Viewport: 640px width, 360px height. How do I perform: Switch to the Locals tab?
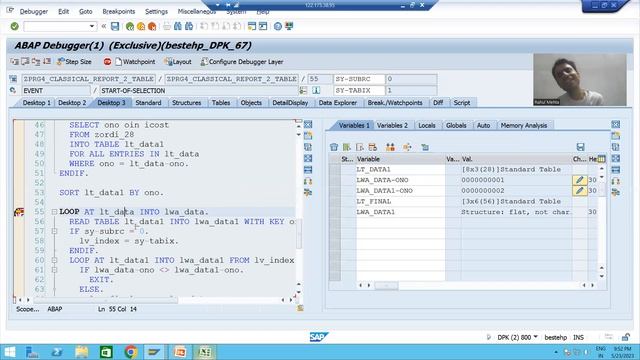tap(427, 126)
